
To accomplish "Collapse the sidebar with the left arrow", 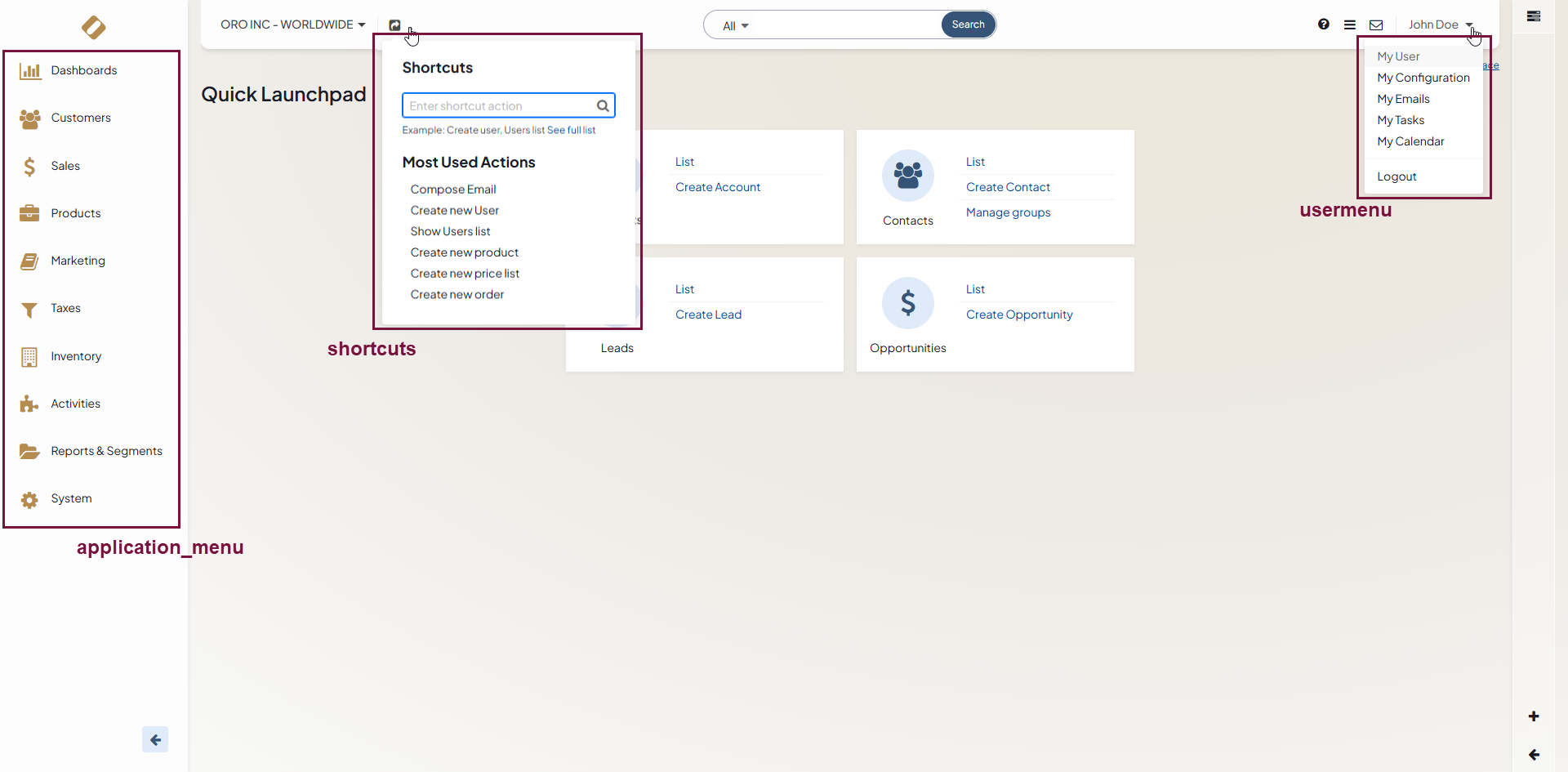I will pos(155,740).
